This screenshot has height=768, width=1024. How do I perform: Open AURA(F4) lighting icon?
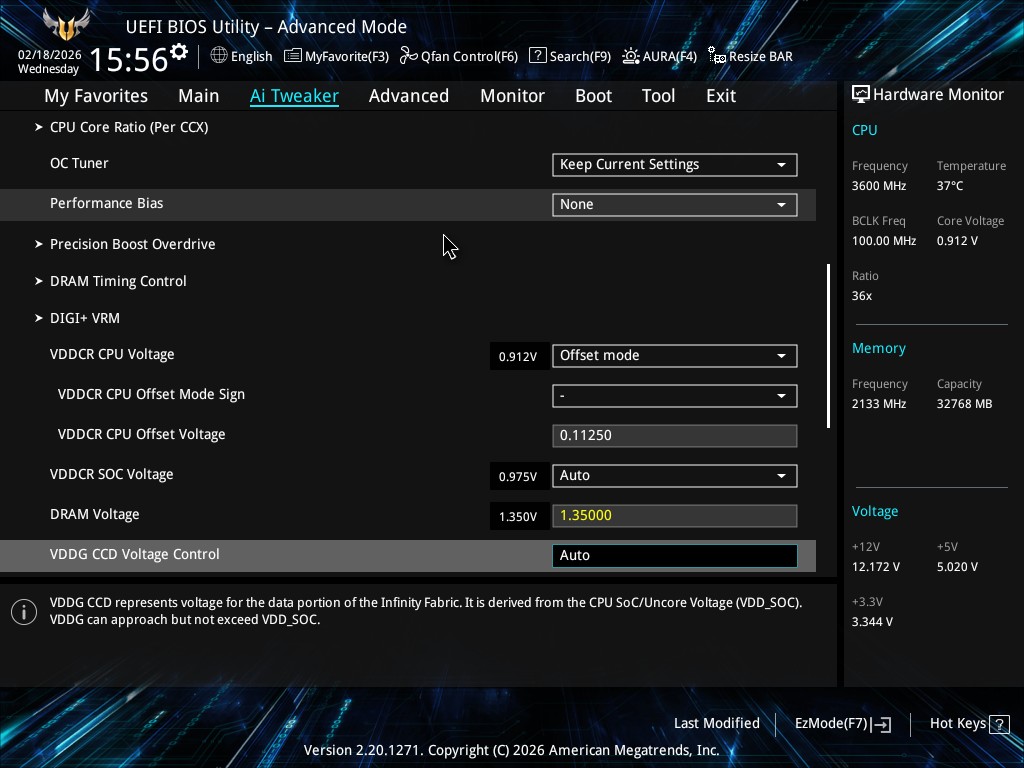[631, 56]
